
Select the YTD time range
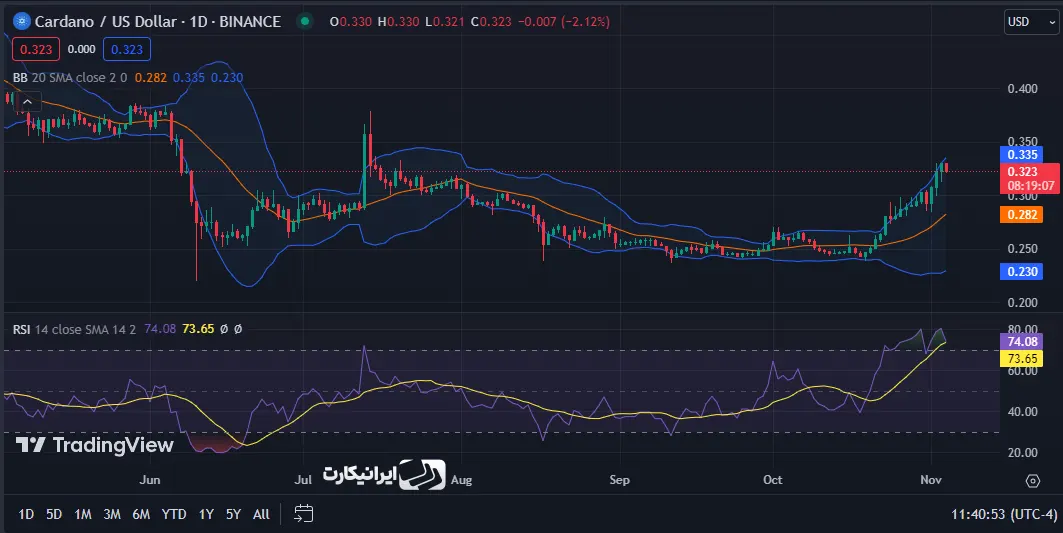point(174,514)
